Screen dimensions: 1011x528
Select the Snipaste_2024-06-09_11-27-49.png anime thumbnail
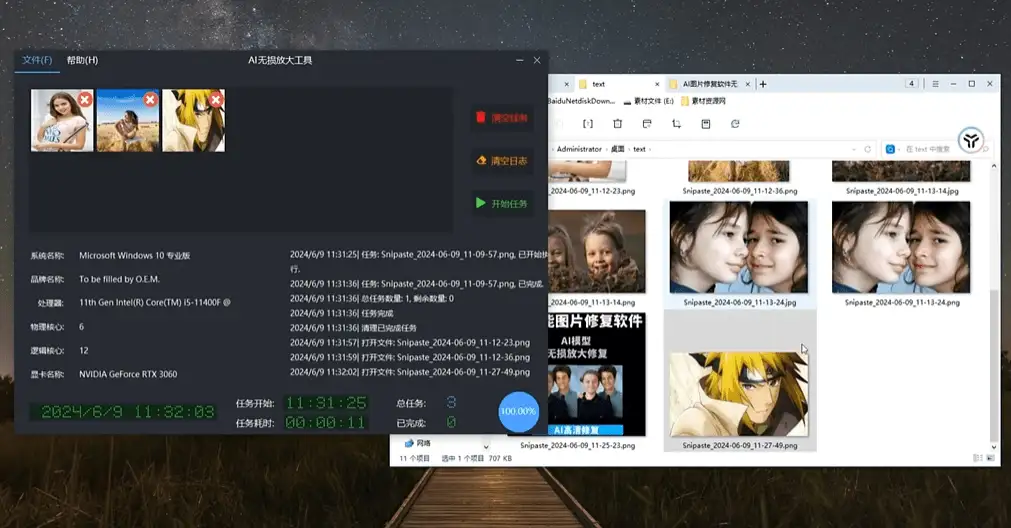click(x=739, y=394)
